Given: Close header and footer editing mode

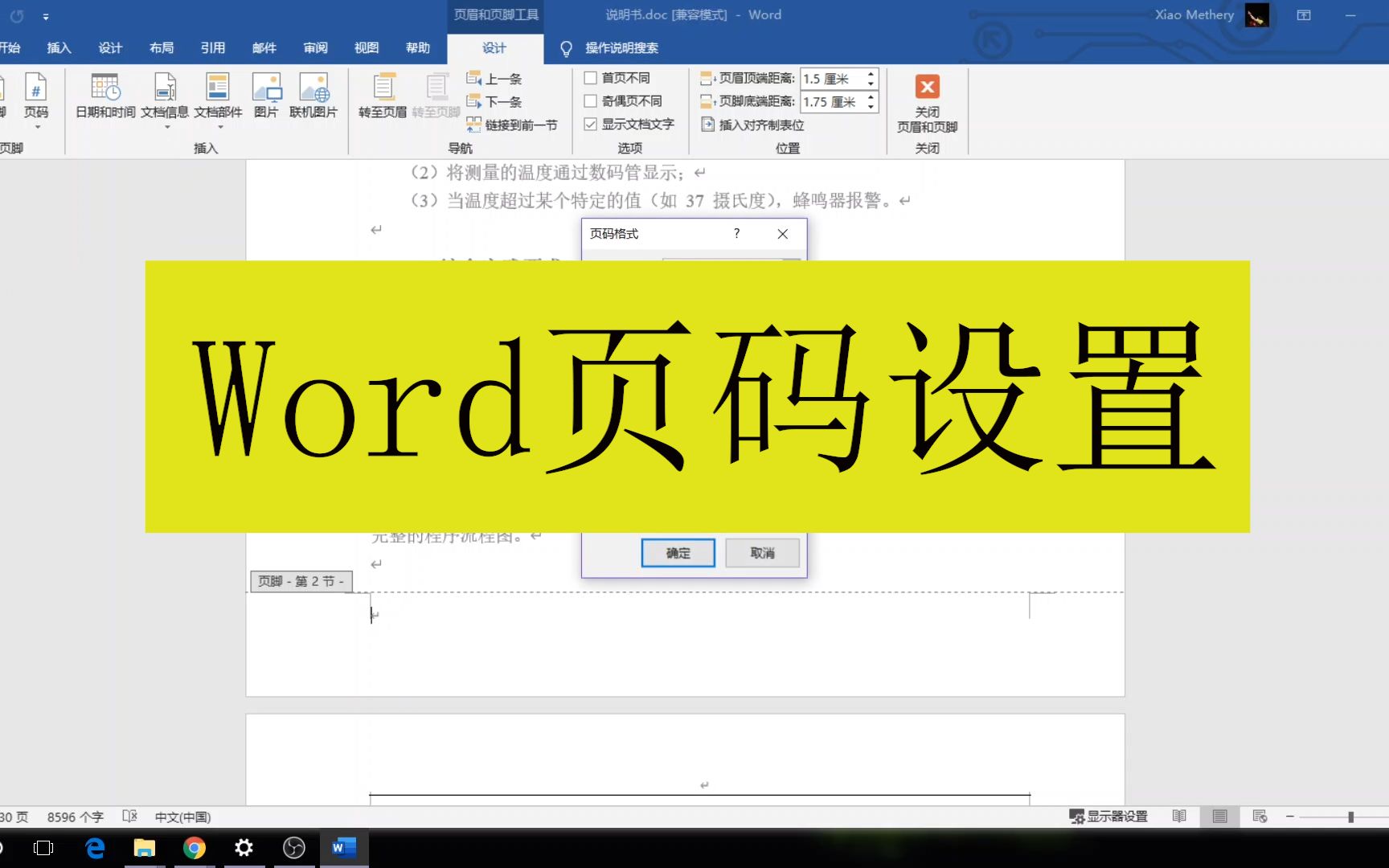Looking at the screenshot, I should point(926,103).
